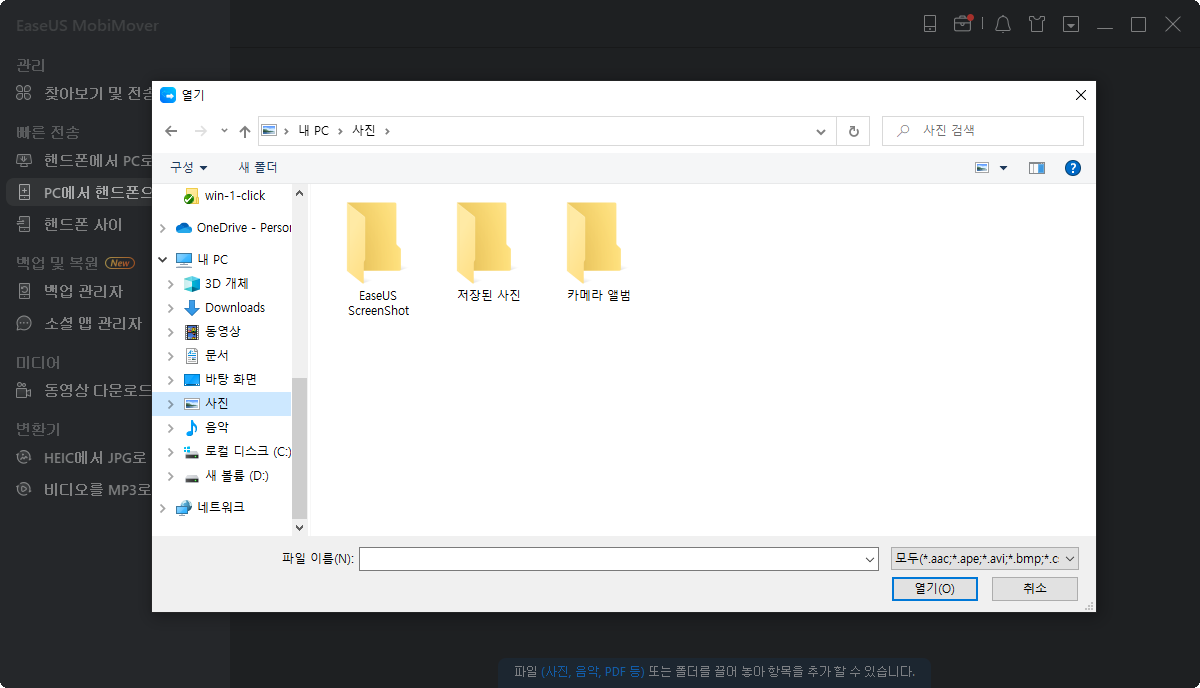Open the notification bell in MobiMover
The height and width of the screenshot is (688, 1200).
[1003, 24]
